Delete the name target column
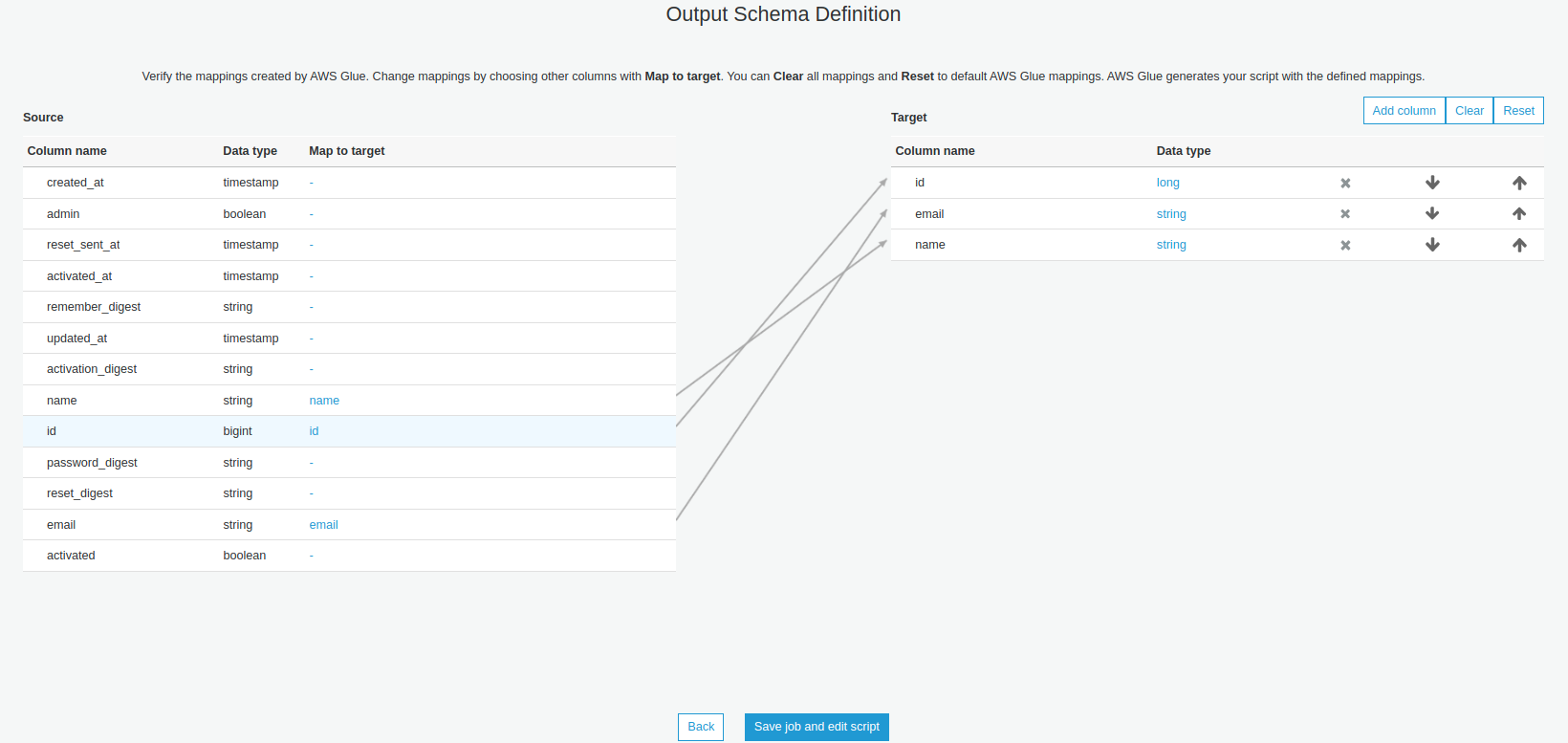The image size is (1568, 743). [1345, 245]
